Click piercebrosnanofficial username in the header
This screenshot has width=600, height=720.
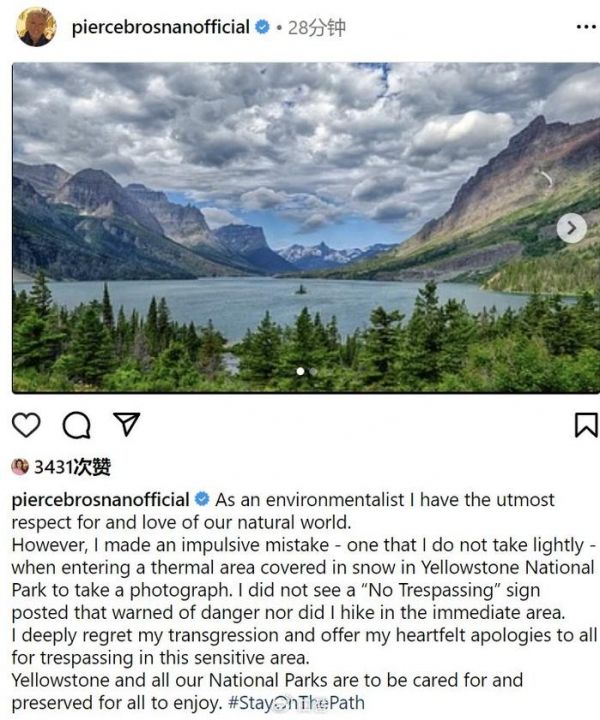tap(161, 27)
